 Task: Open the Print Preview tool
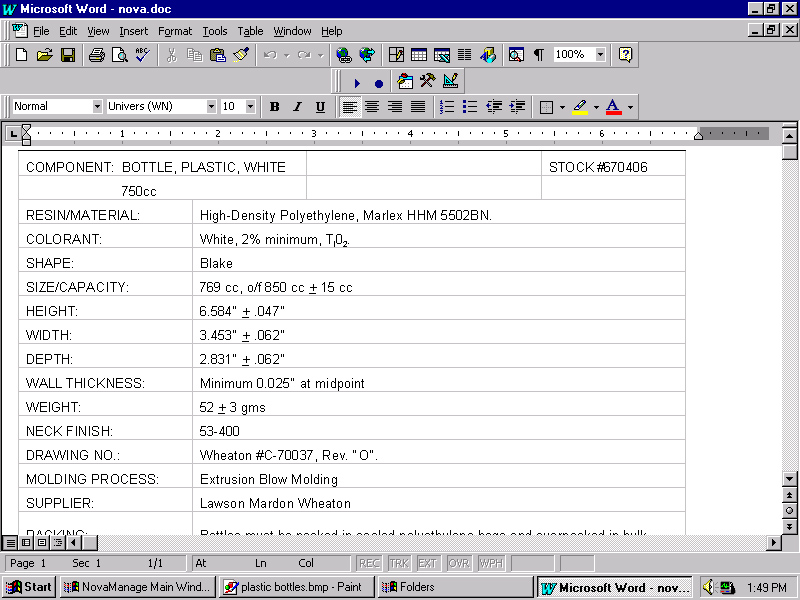tap(119, 55)
